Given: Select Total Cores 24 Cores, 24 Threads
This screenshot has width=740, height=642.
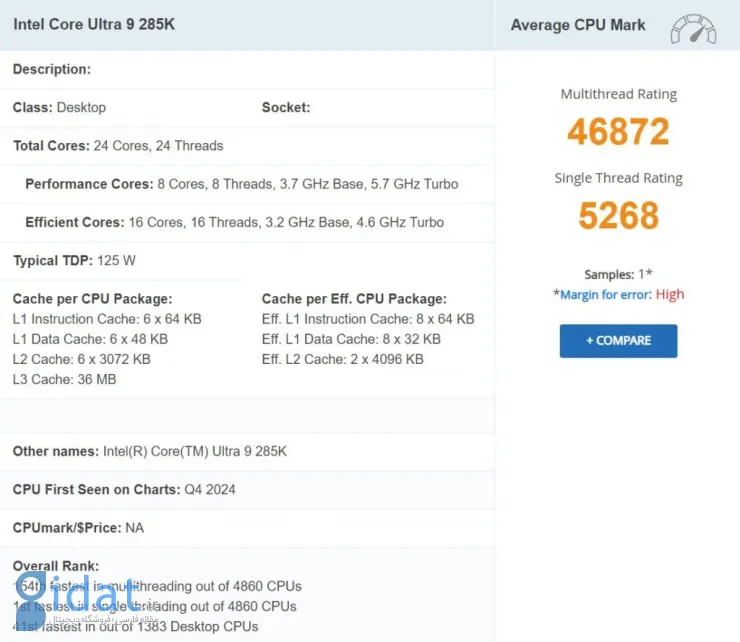Looking at the screenshot, I should click(118, 145).
